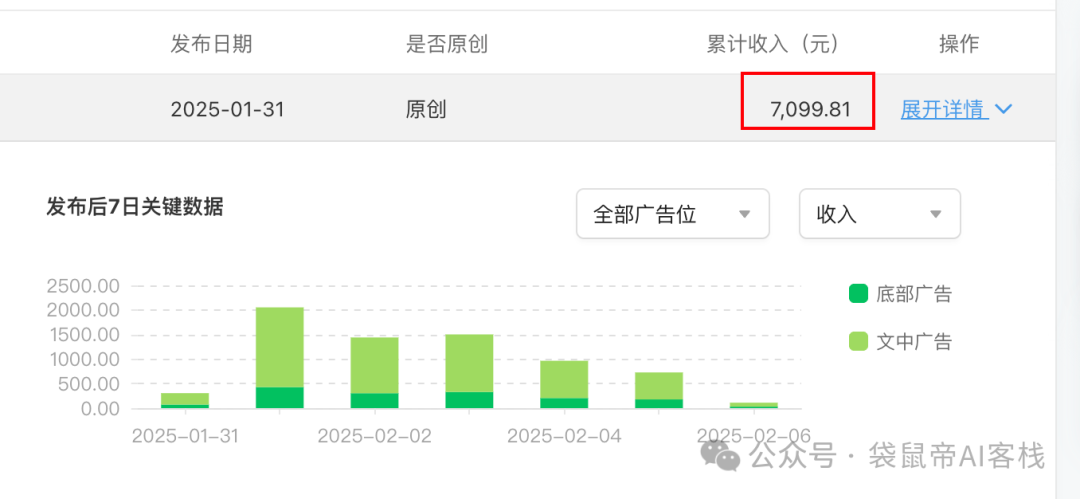Click the tallest bar above 2000.00
Image resolution: width=1080 pixels, height=499 pixels.
point(280,358)
